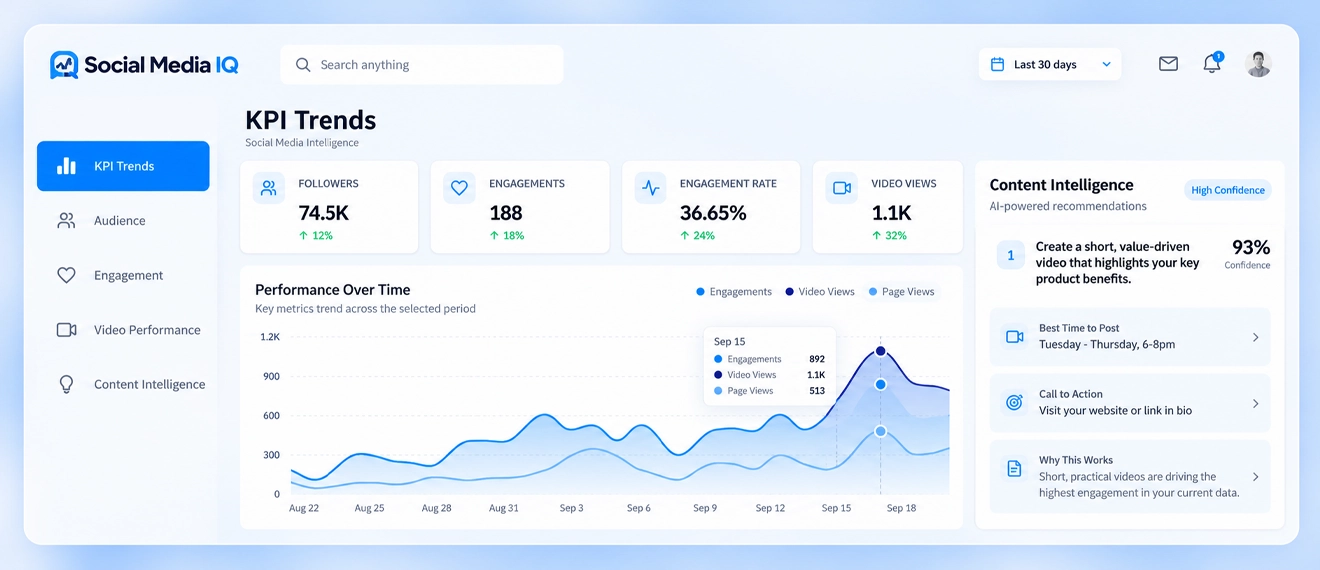Click the Sep 15 tooltip heading
The height and width of the screenshot is (570, 1320).
[x=729, y=342]
